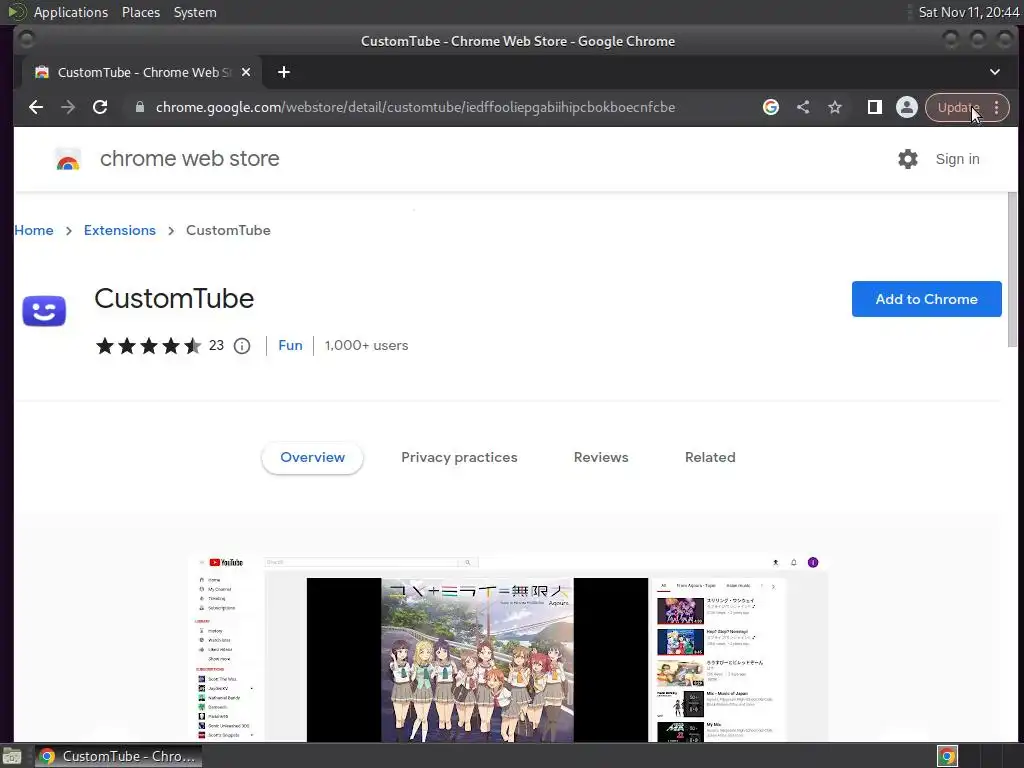The image size is (1024, 768).
Task: Click the rating info circle icon
Action: click(242, 346)
